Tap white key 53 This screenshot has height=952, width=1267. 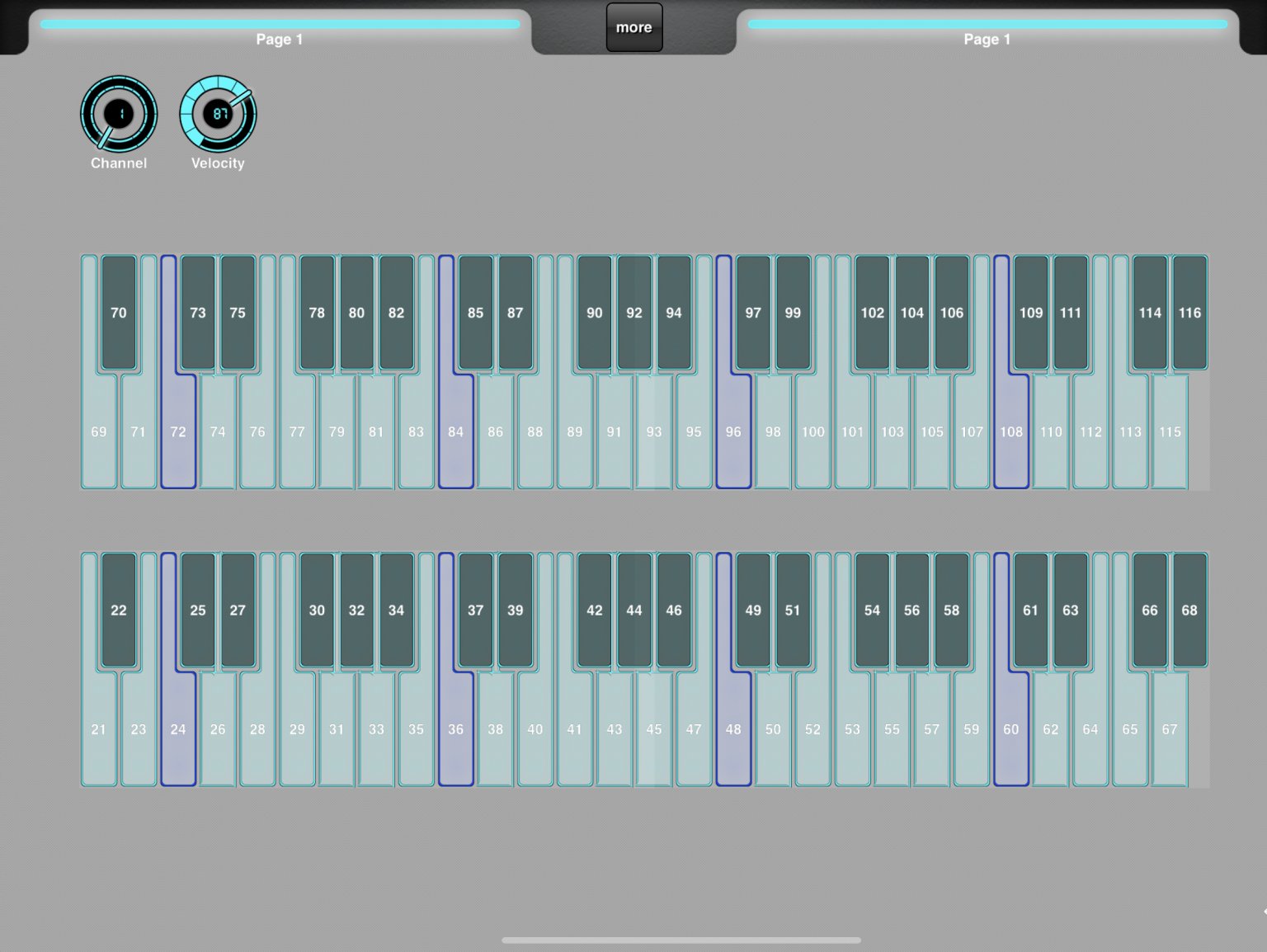click(x=852, y=729)
